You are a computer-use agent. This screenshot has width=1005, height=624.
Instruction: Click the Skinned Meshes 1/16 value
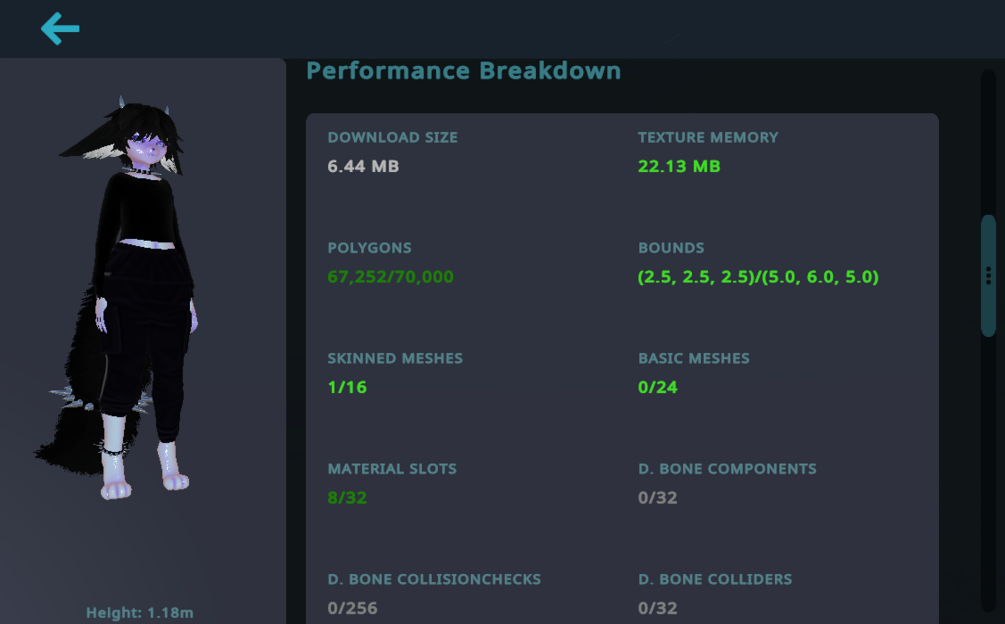pos(347,387)
